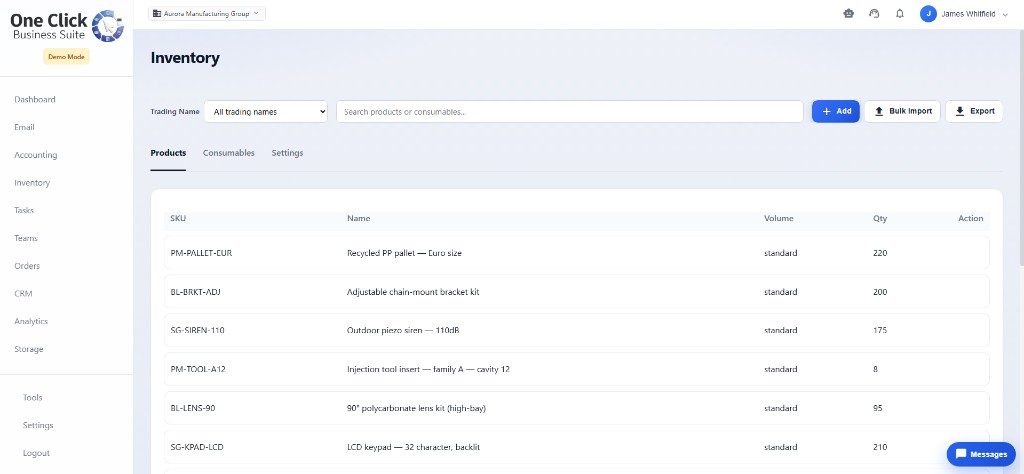Open Email in the sidebar
Image resolution: width=1024 pixels, height=474 pixels.
(x=24, y=127)
